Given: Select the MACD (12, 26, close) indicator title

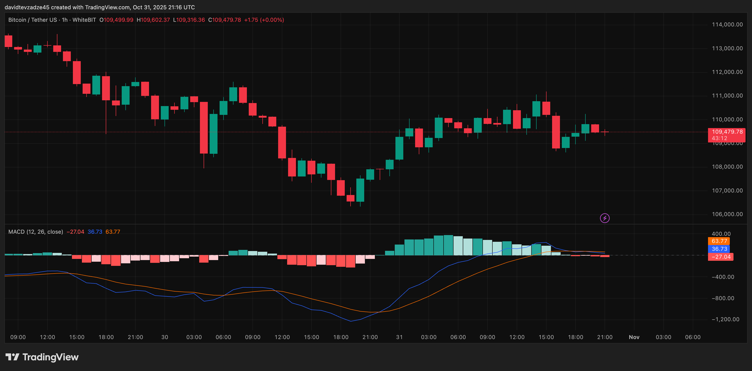Looking at the screenshot, I should pyautogui.click(x=35, y=232).
